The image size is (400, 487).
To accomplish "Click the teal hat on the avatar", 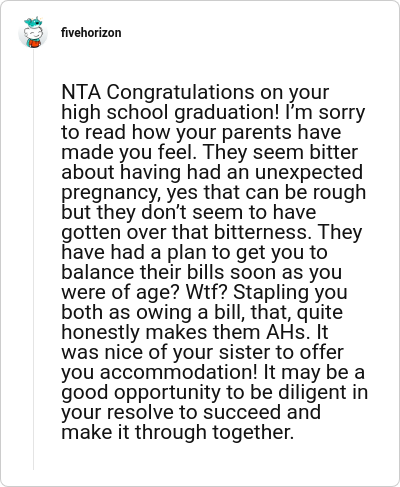I will pyautogui.click(x=33, y=22).
